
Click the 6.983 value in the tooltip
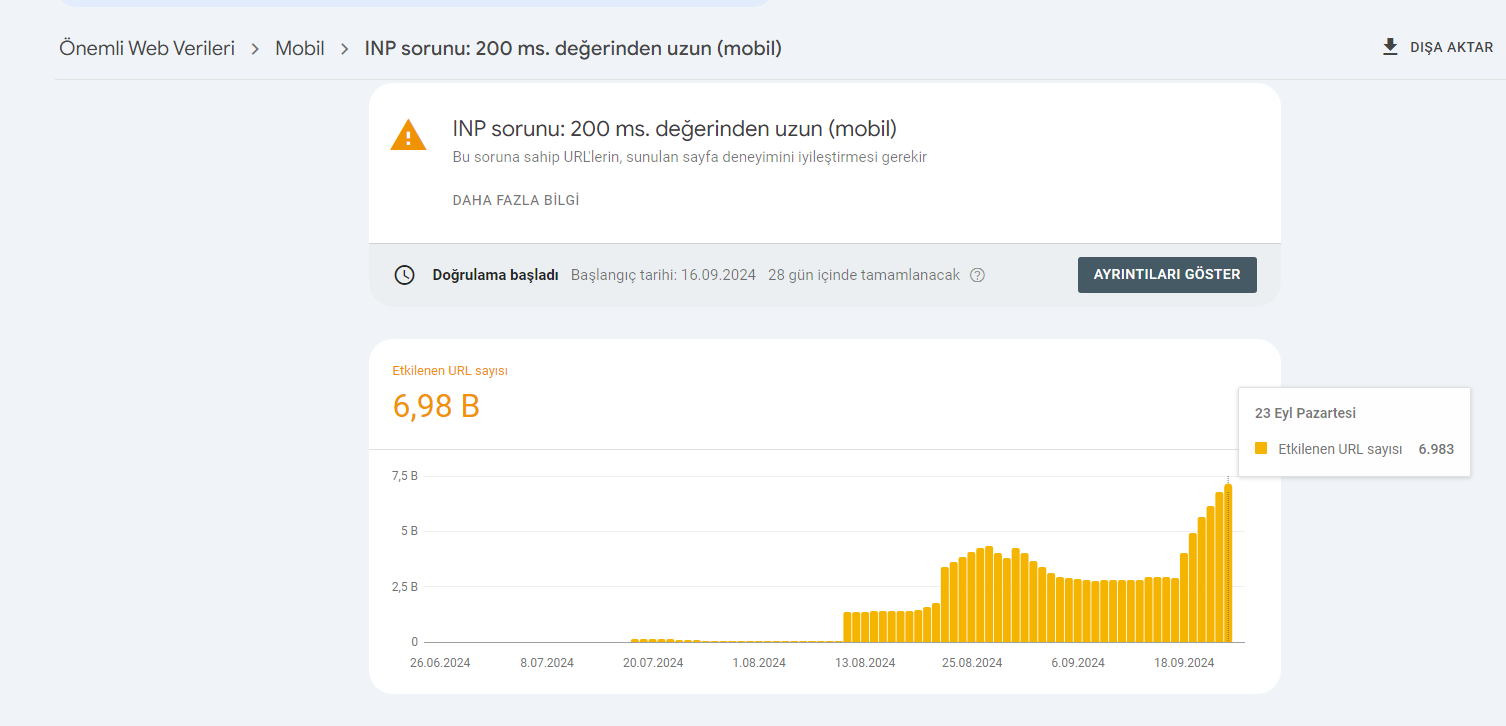(x=1436, y=449)
